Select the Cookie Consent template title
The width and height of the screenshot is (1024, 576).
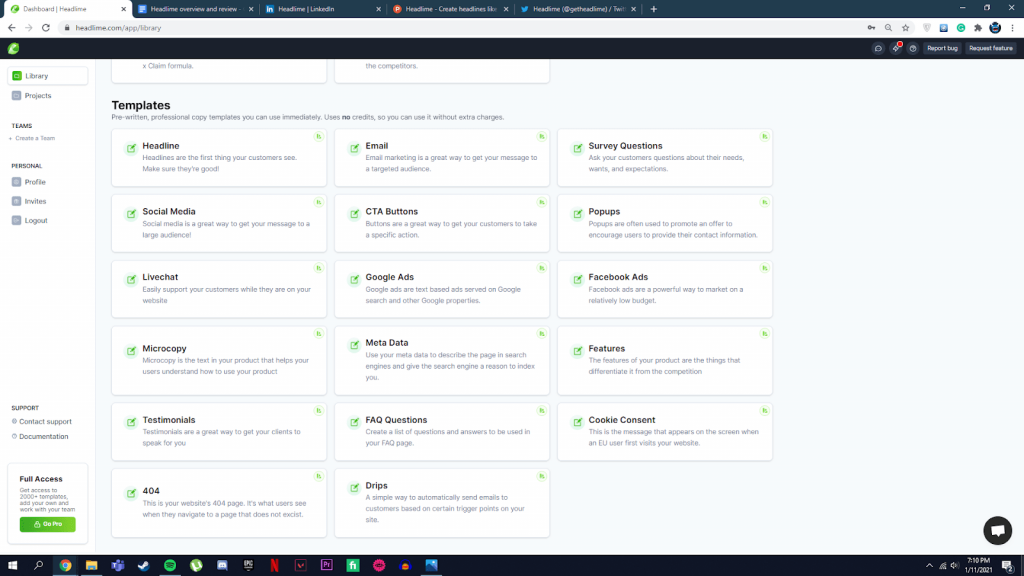coord(622,420)
